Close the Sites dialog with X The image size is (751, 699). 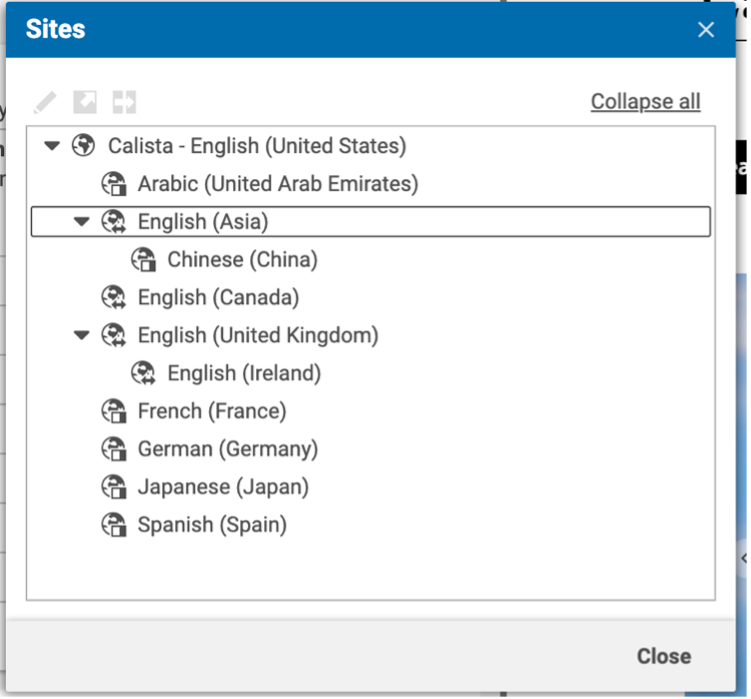tap(706, 30)
